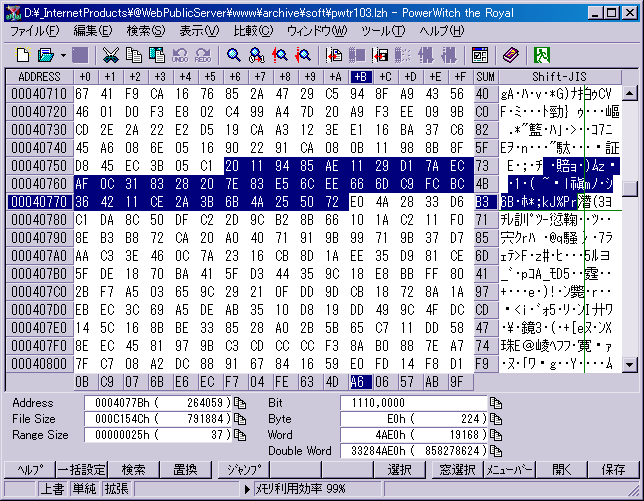644x501 pixels.
Task: Copy the Double Word value icon
Action: 496,451
